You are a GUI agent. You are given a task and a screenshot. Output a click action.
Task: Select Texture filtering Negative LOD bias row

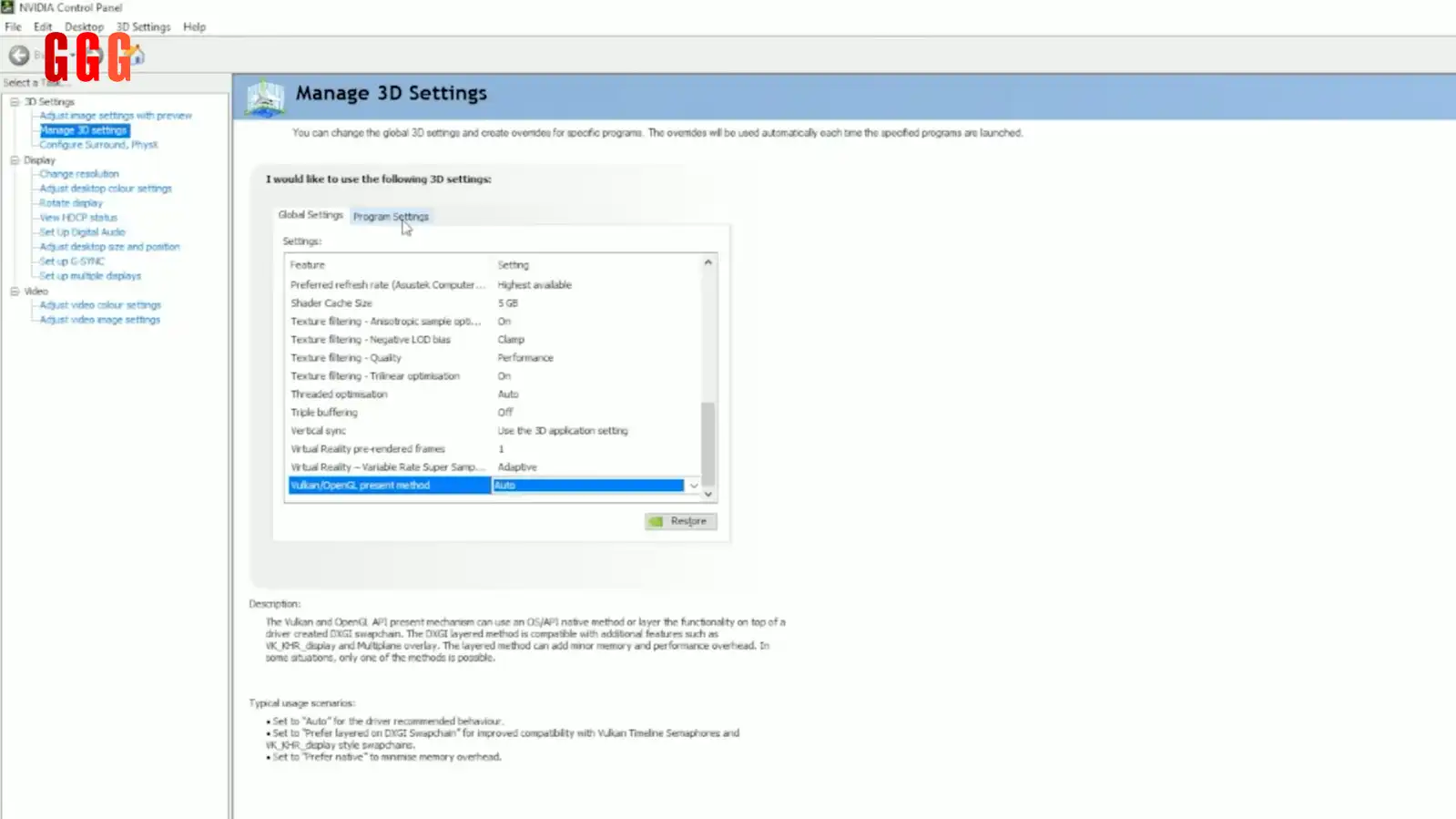click(493, 340)
